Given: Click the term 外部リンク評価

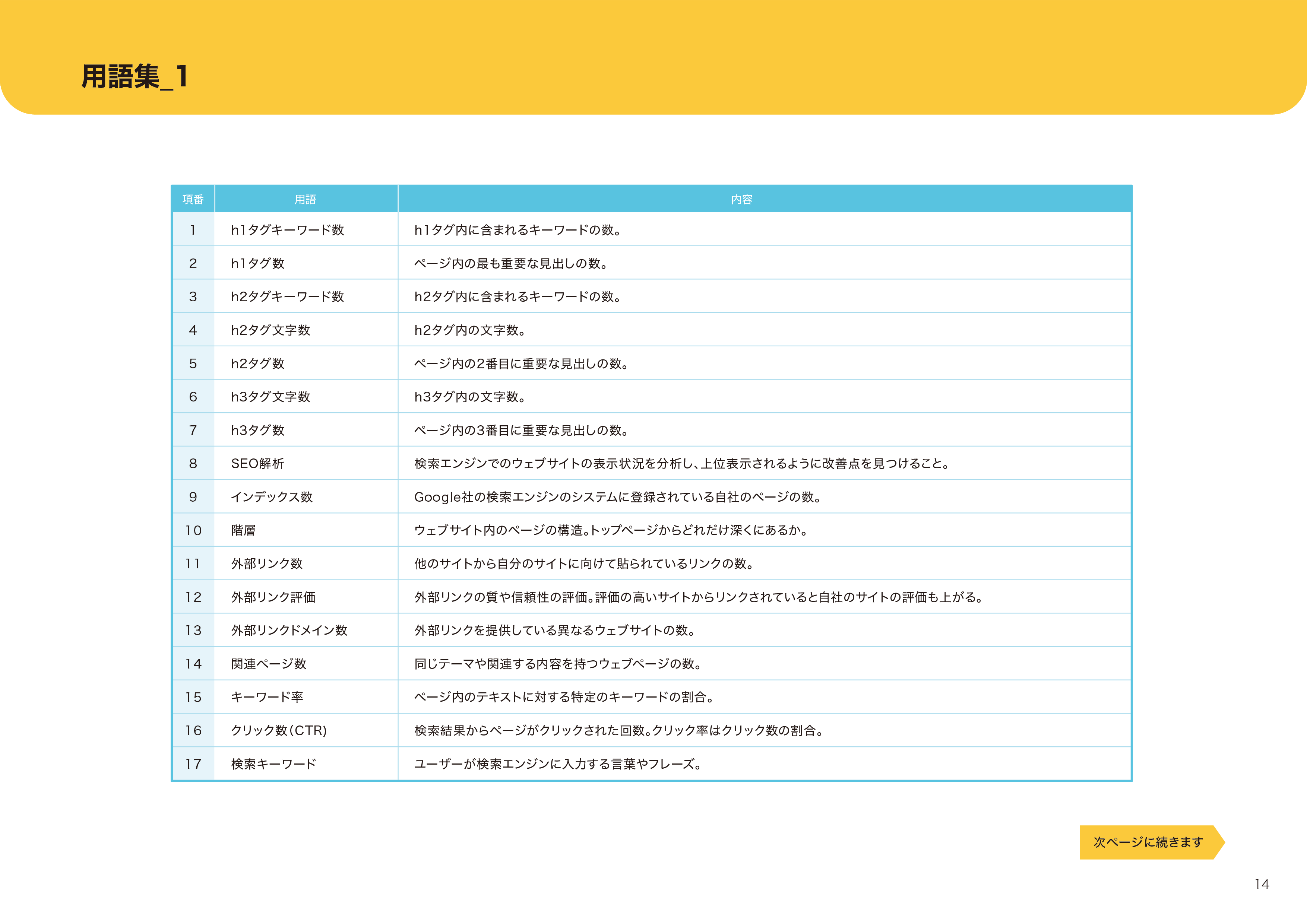Looking at the screenshot, I should [x=273, y=597].
